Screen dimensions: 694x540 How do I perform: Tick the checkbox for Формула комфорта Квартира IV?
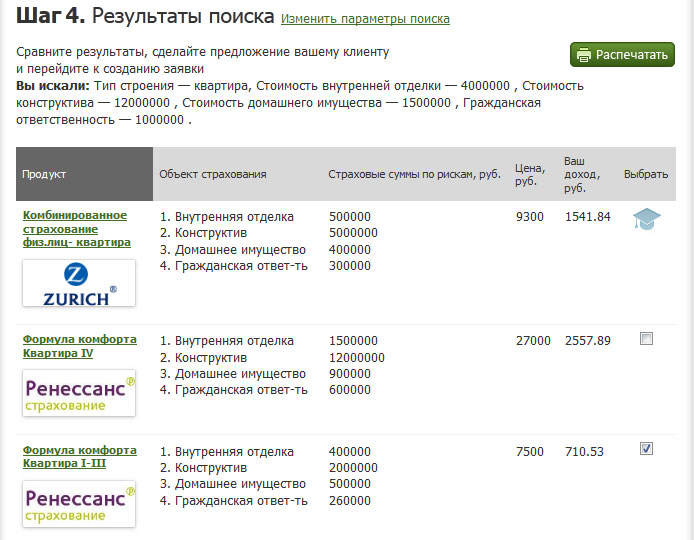[x=646, y=339]
